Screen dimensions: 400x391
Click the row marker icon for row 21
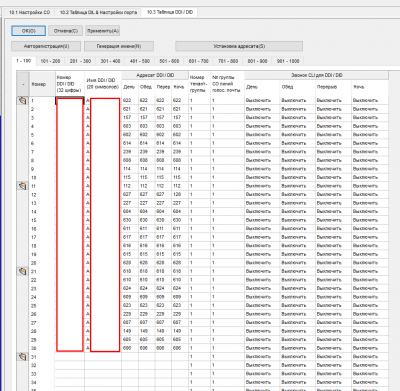coord(22,271)
